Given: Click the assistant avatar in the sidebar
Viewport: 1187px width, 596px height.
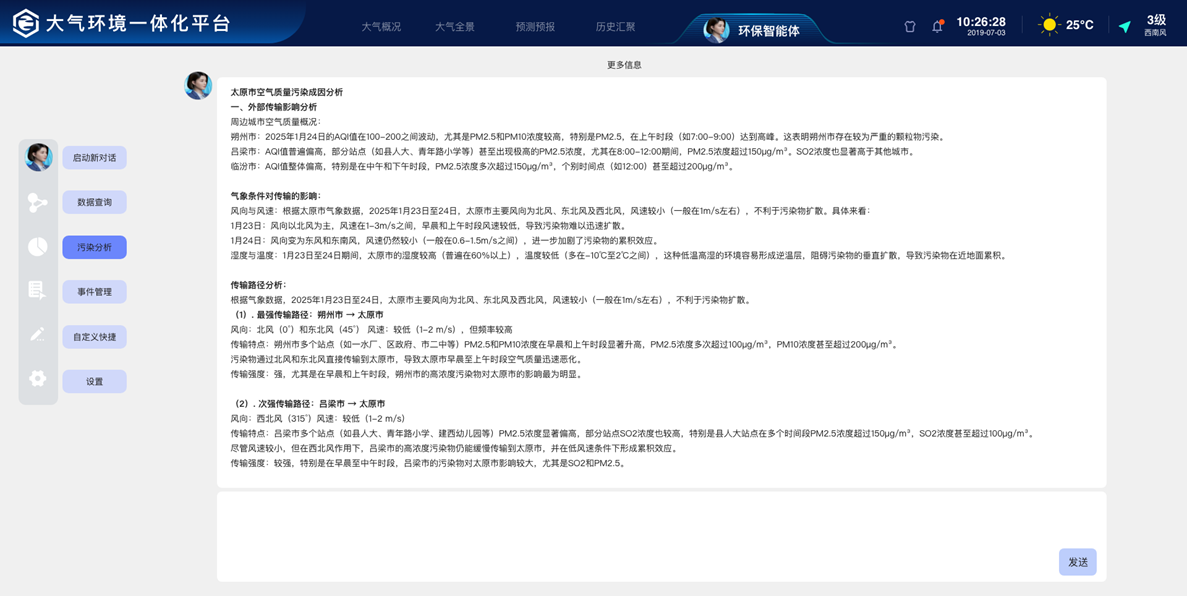Looking at the screenshot, I should [x=38, y=157].
